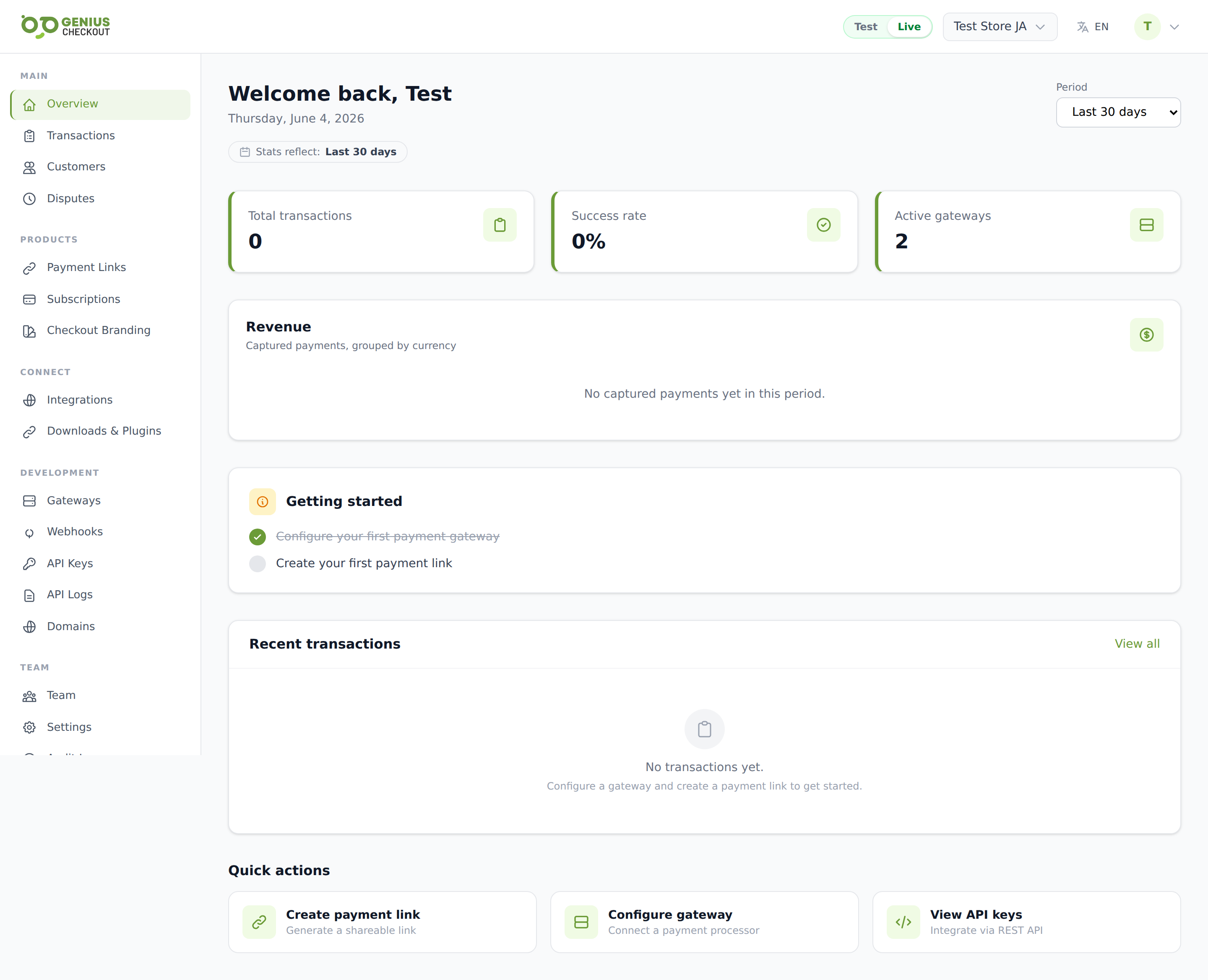
Task: Click the Domains globe icon
Action: [29, 627]
